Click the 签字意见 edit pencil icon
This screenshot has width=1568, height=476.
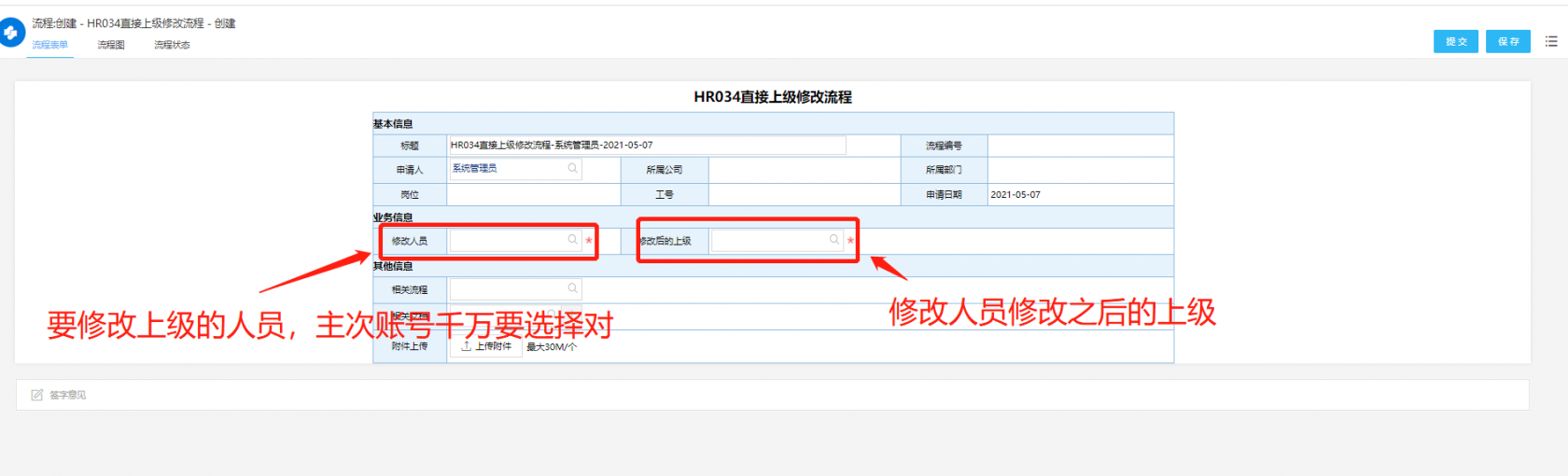coord(37,395)
